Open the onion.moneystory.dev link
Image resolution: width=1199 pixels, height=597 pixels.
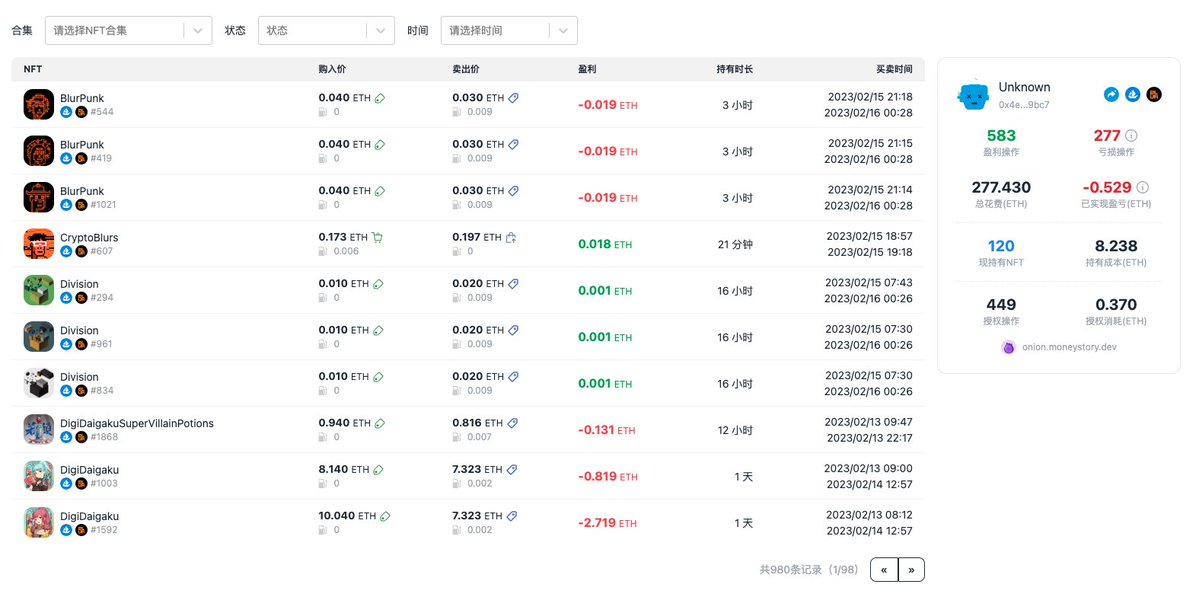pyautogui.click(x=1069, y=347)
